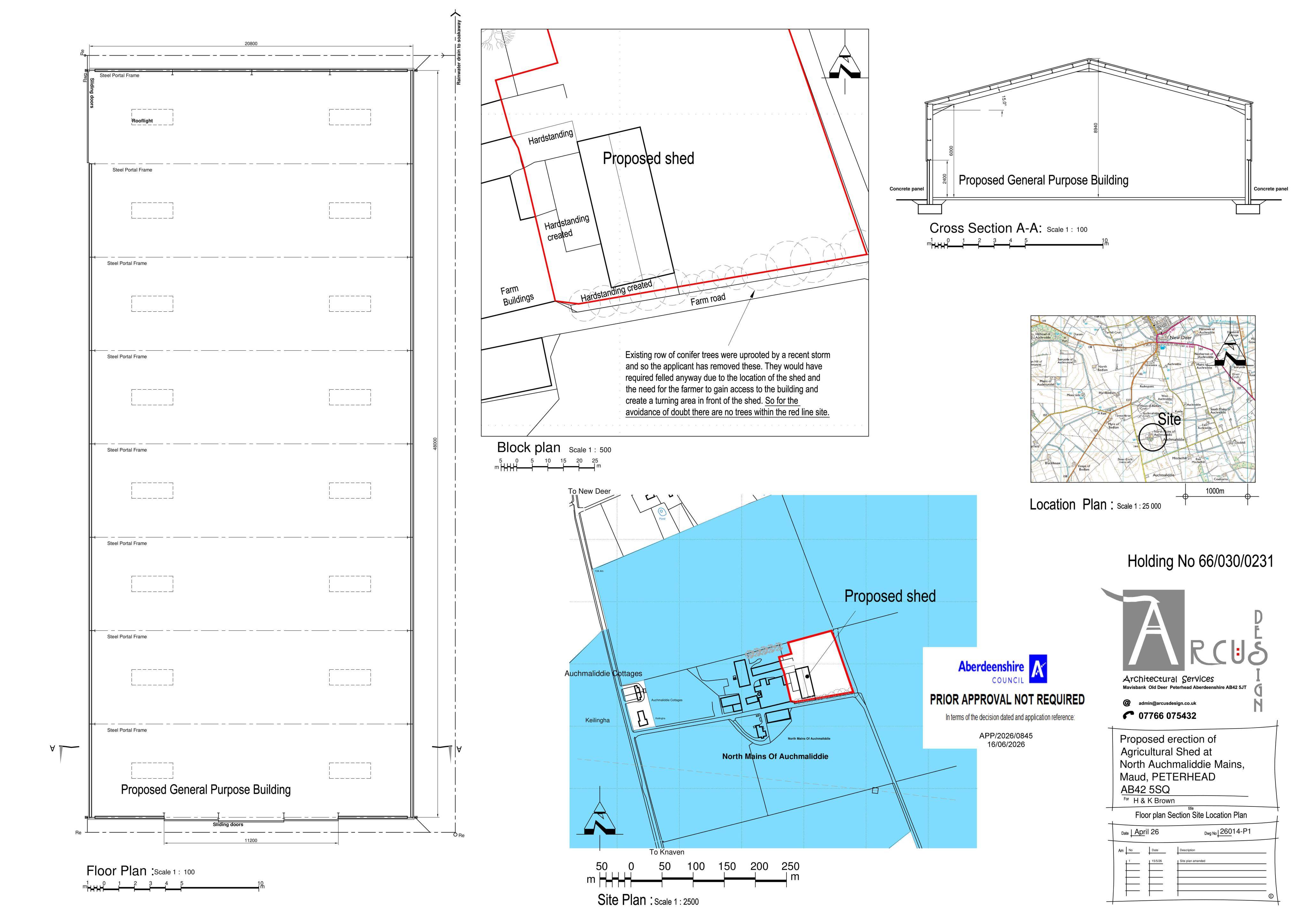1308x924 pixels.
Task: Click 'admin@arcusdesign.co.uk' email address
Action: coord(1167,704)
